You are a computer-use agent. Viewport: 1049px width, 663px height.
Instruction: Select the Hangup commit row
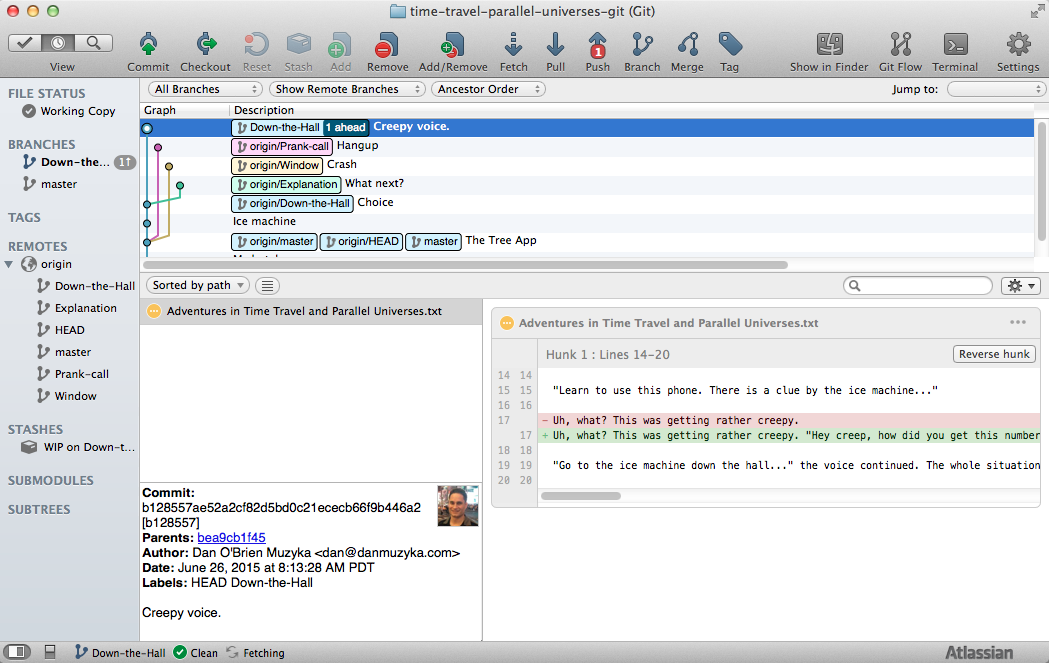pyautogui.click(x=587, y=146)
